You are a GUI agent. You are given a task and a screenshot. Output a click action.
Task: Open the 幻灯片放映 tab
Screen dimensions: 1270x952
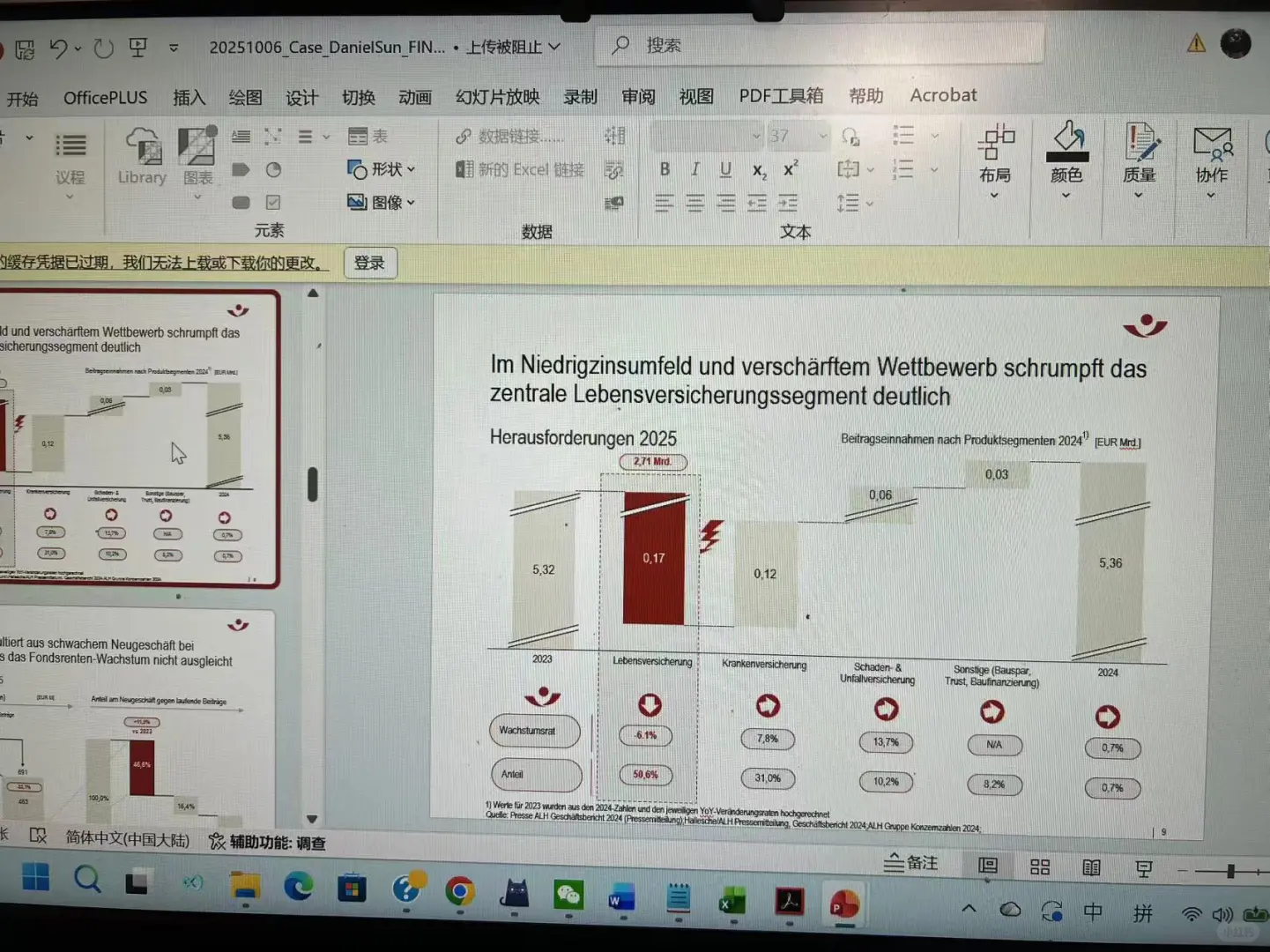click(497, 96)
